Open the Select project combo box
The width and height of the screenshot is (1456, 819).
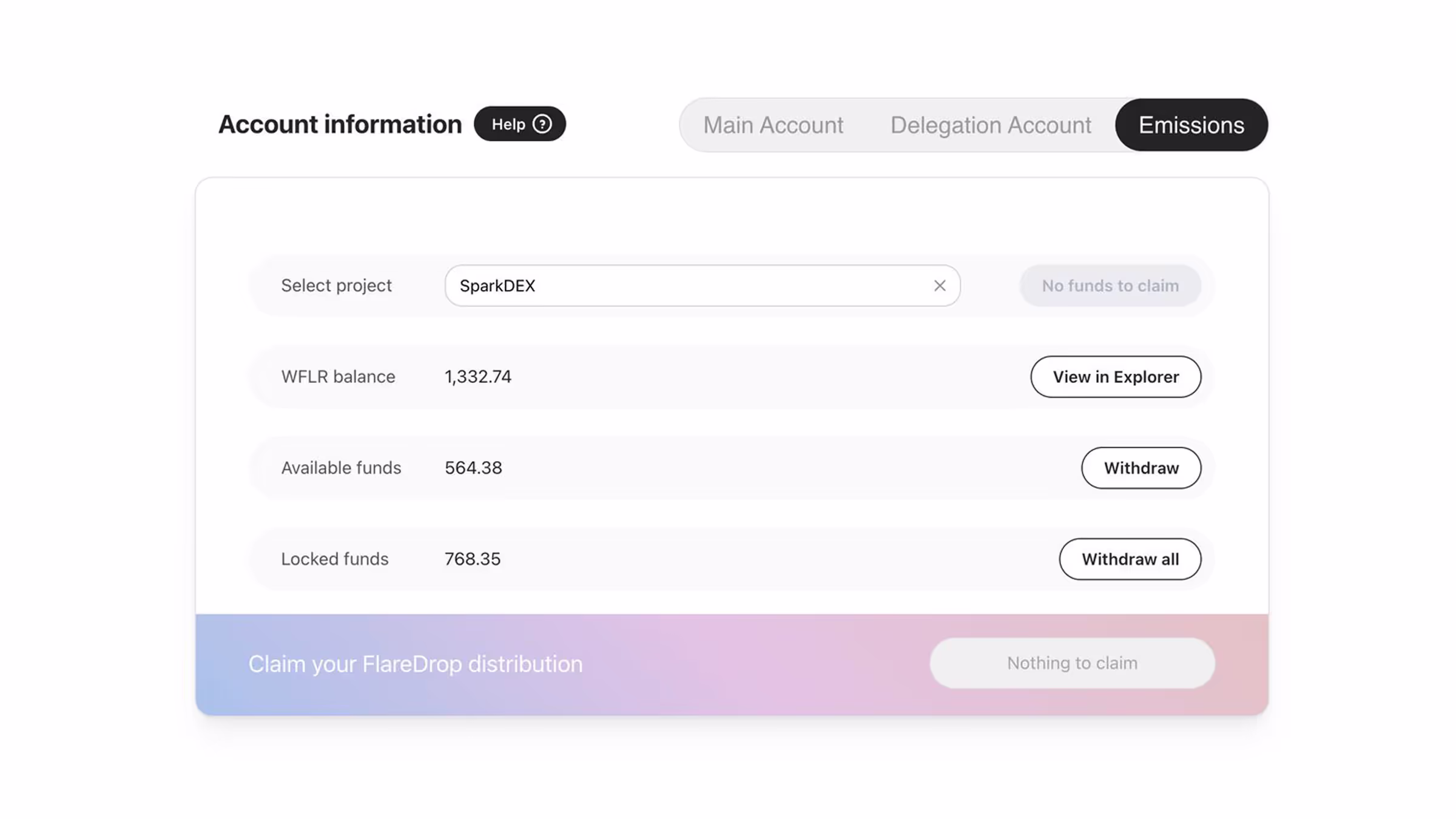(686, 286)
